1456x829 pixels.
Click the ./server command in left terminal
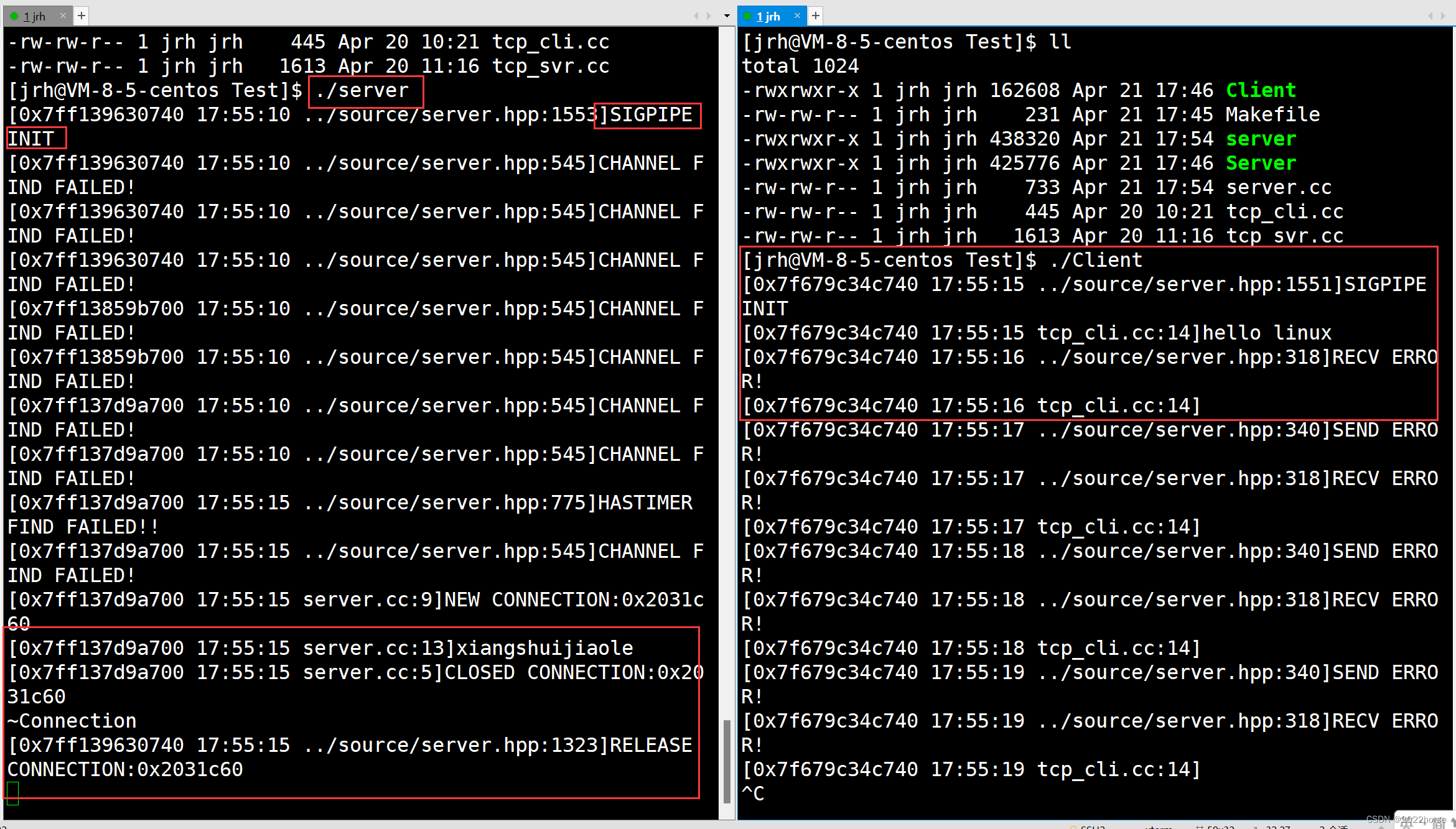362,91
